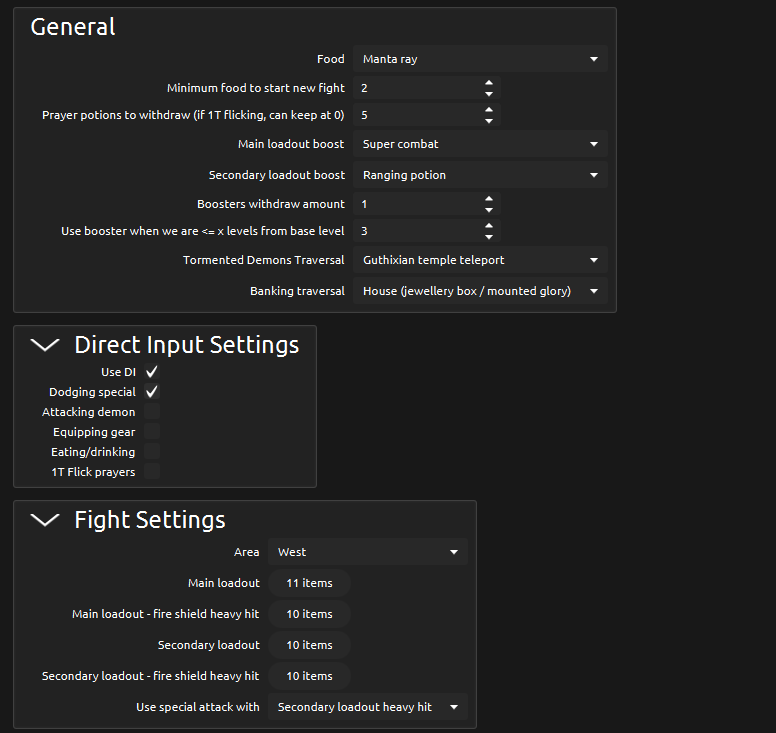Expand the Secondary loadout boost dropdown
This screenshot has height=733, width=776.
480,175
